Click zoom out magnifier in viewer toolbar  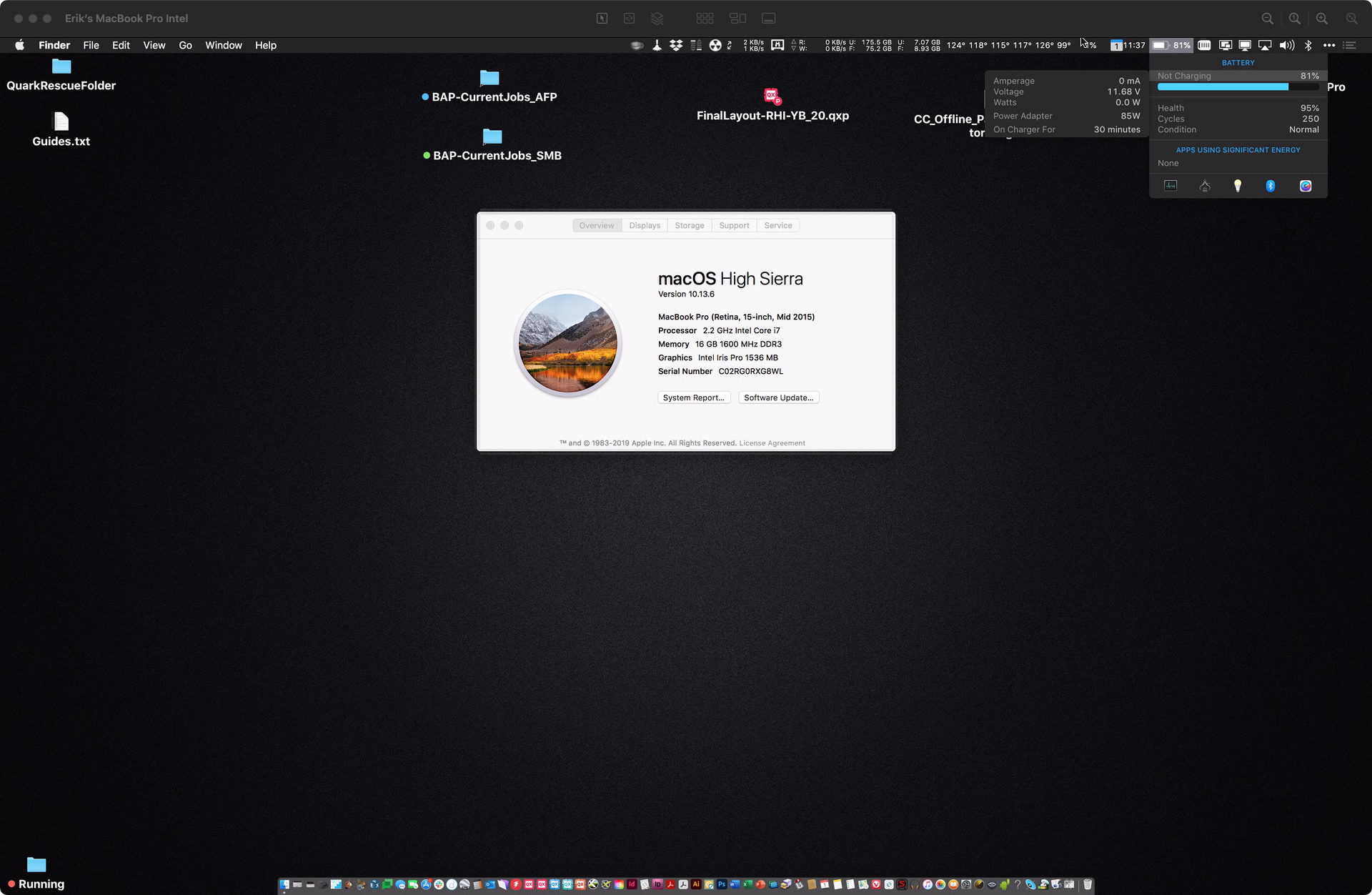1267,19
